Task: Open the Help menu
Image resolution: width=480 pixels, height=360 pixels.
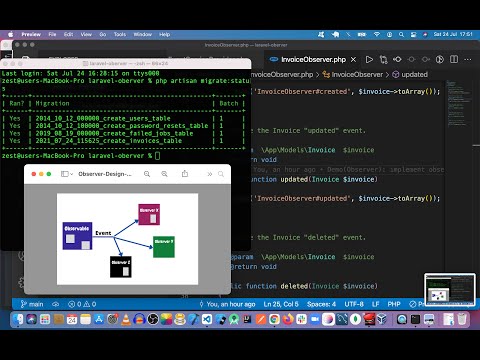Action: [x=164, y=34]
